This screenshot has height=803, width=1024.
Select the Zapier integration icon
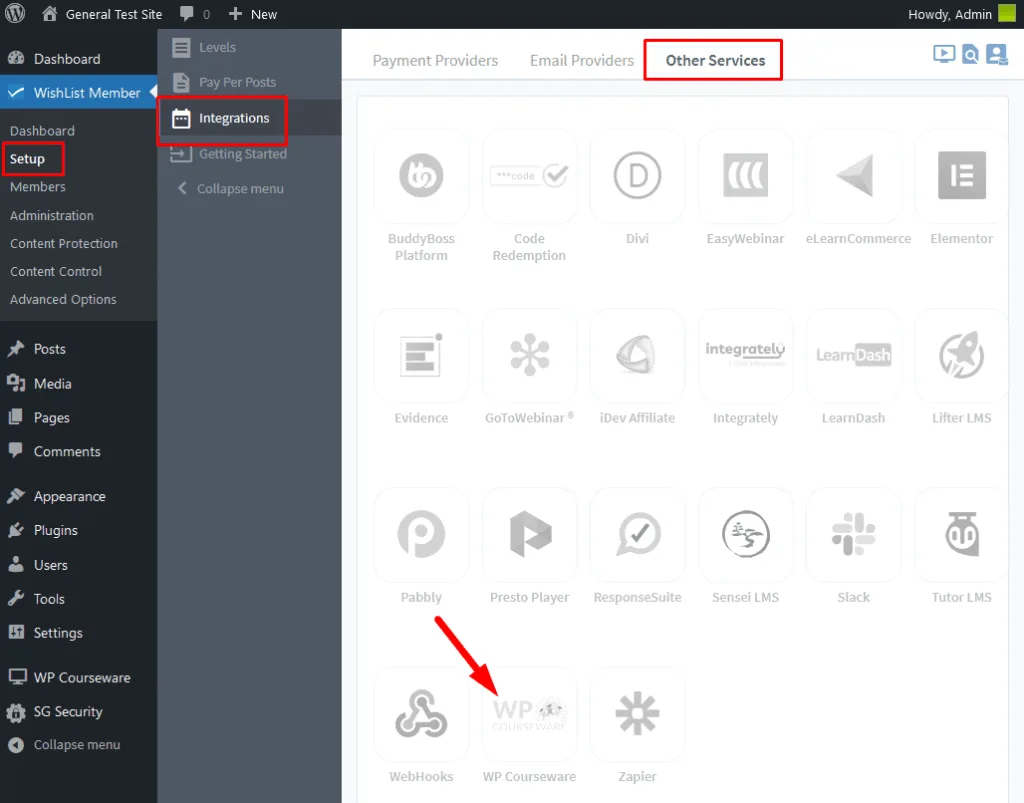point(637,714)
